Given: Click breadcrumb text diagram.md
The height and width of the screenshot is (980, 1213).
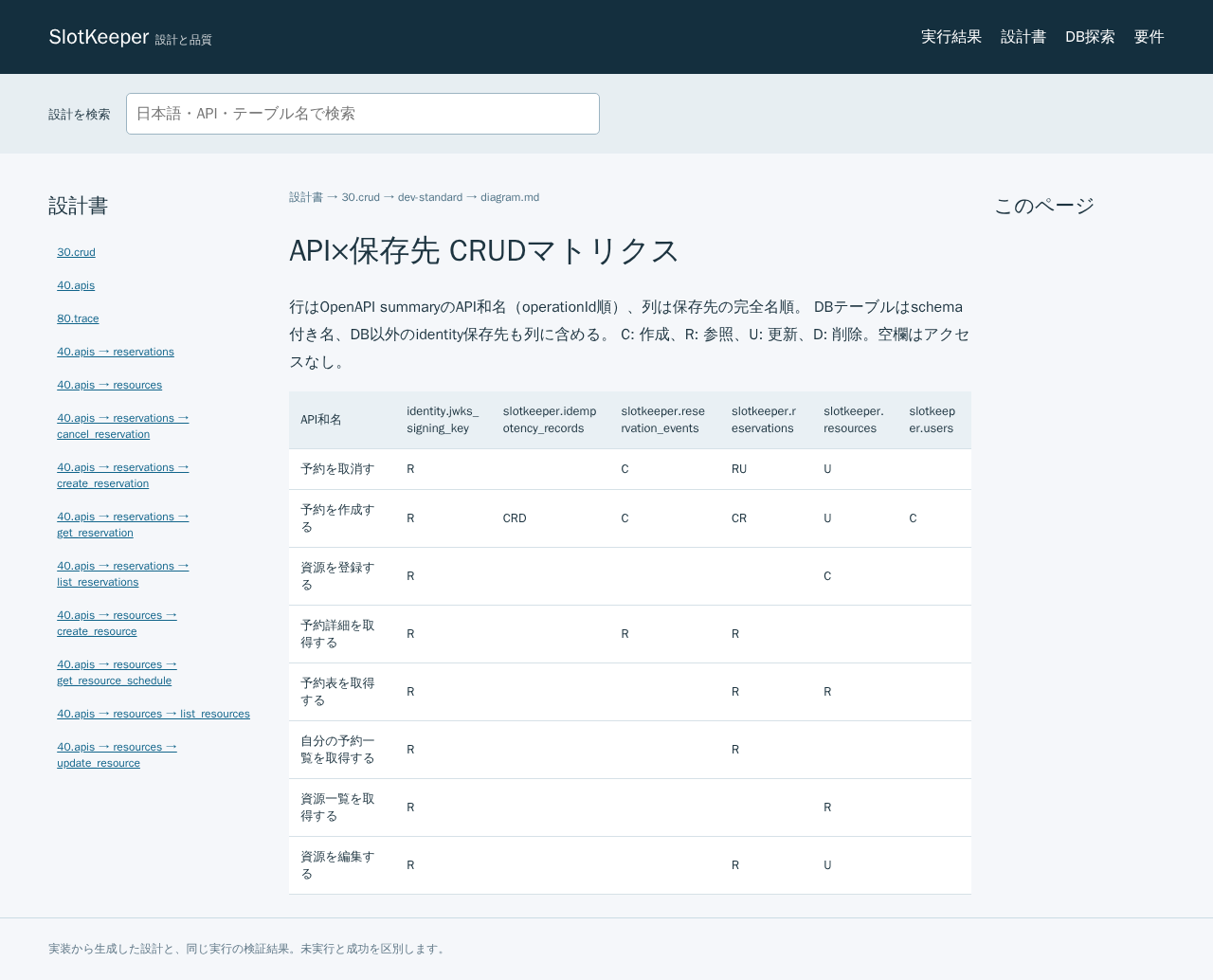Looking at the screenshot, I should pos(510,197).
